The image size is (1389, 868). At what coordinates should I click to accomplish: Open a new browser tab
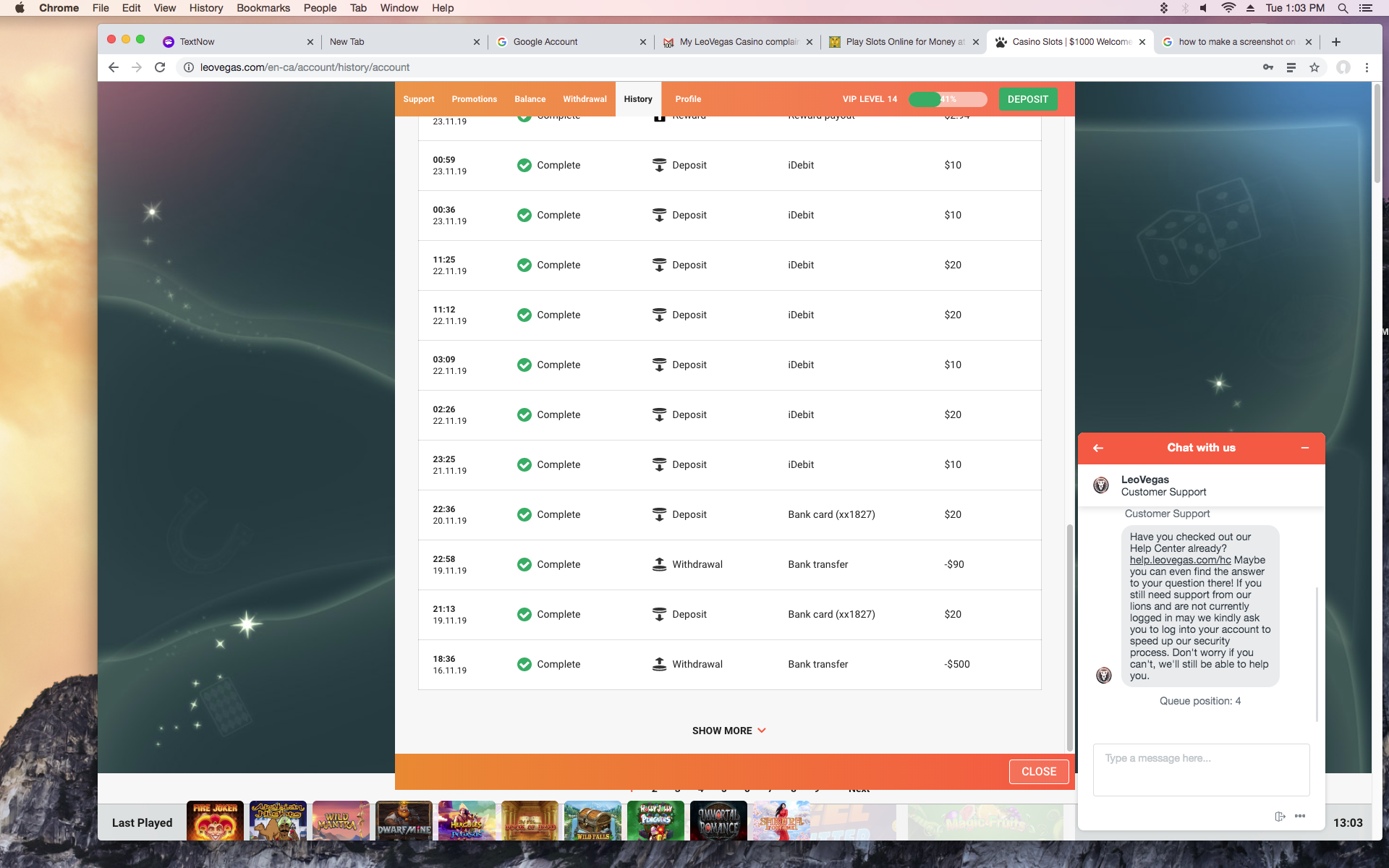point(1336,42)
